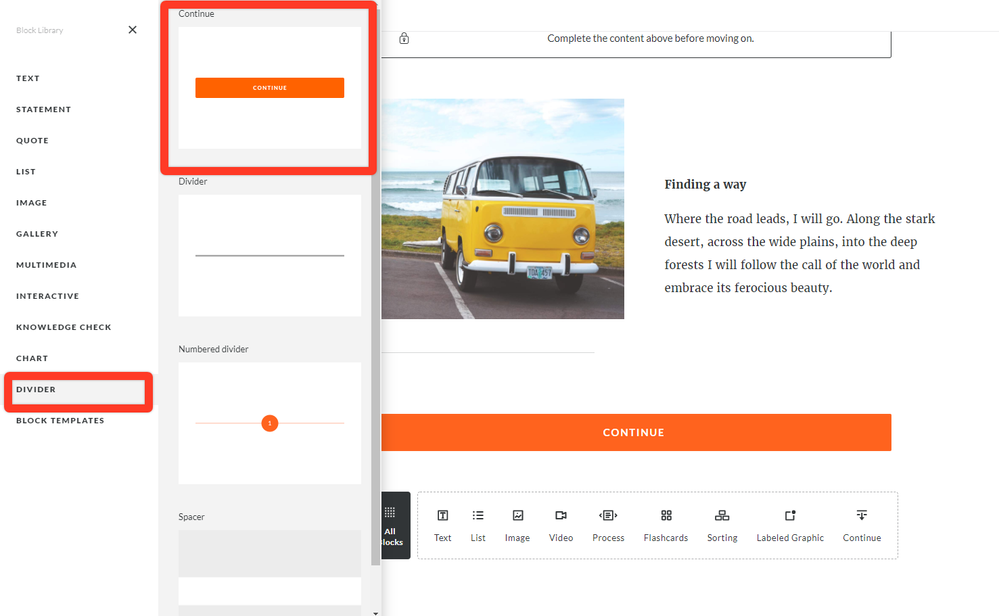The image size is (999, 616).
Task: Insert a Continue block from the toolbar
Action: (x=861, y=525)
